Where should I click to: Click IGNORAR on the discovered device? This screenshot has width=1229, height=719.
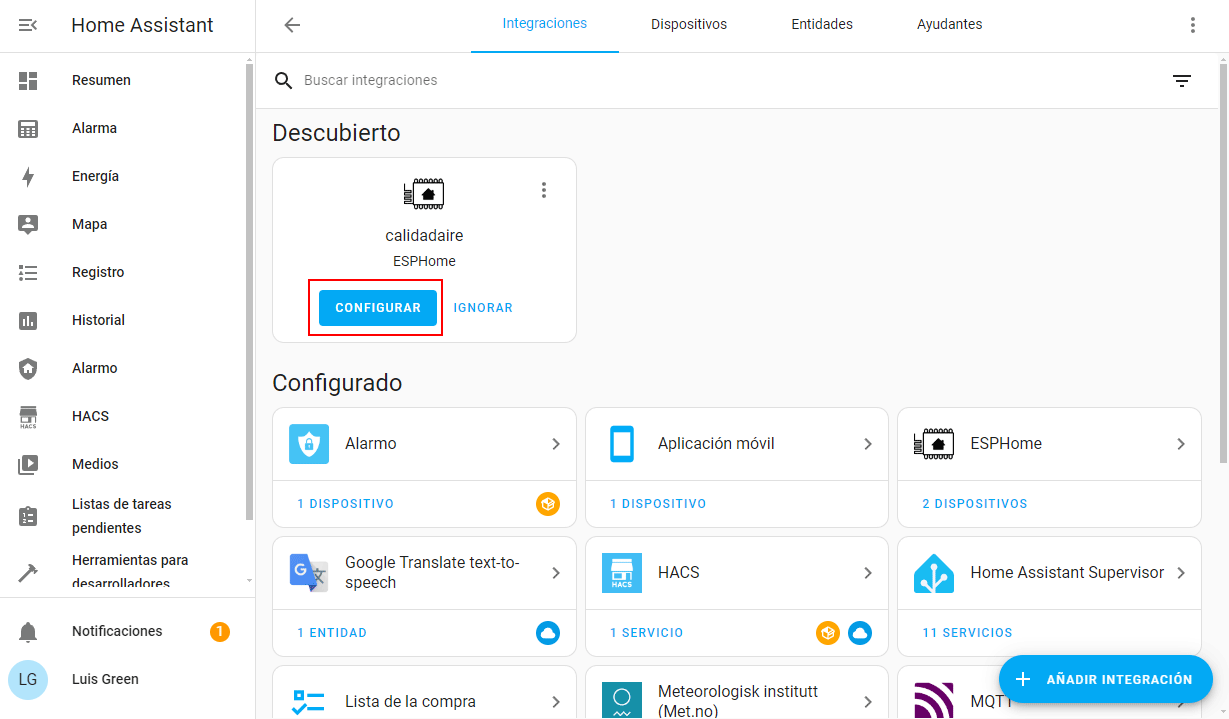(483, 308)
